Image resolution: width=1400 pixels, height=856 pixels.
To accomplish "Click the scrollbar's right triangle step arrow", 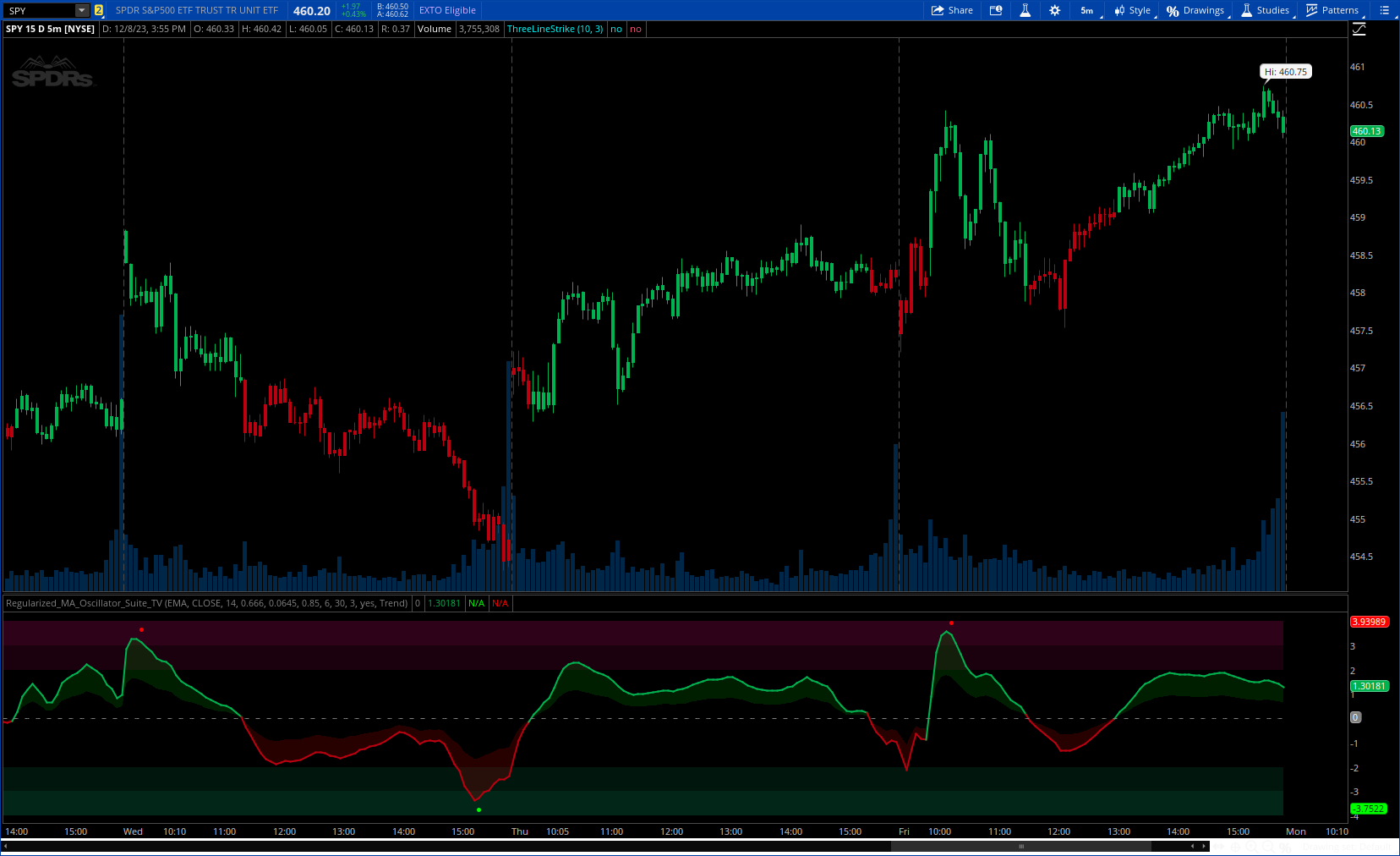I will [1204, 846].
